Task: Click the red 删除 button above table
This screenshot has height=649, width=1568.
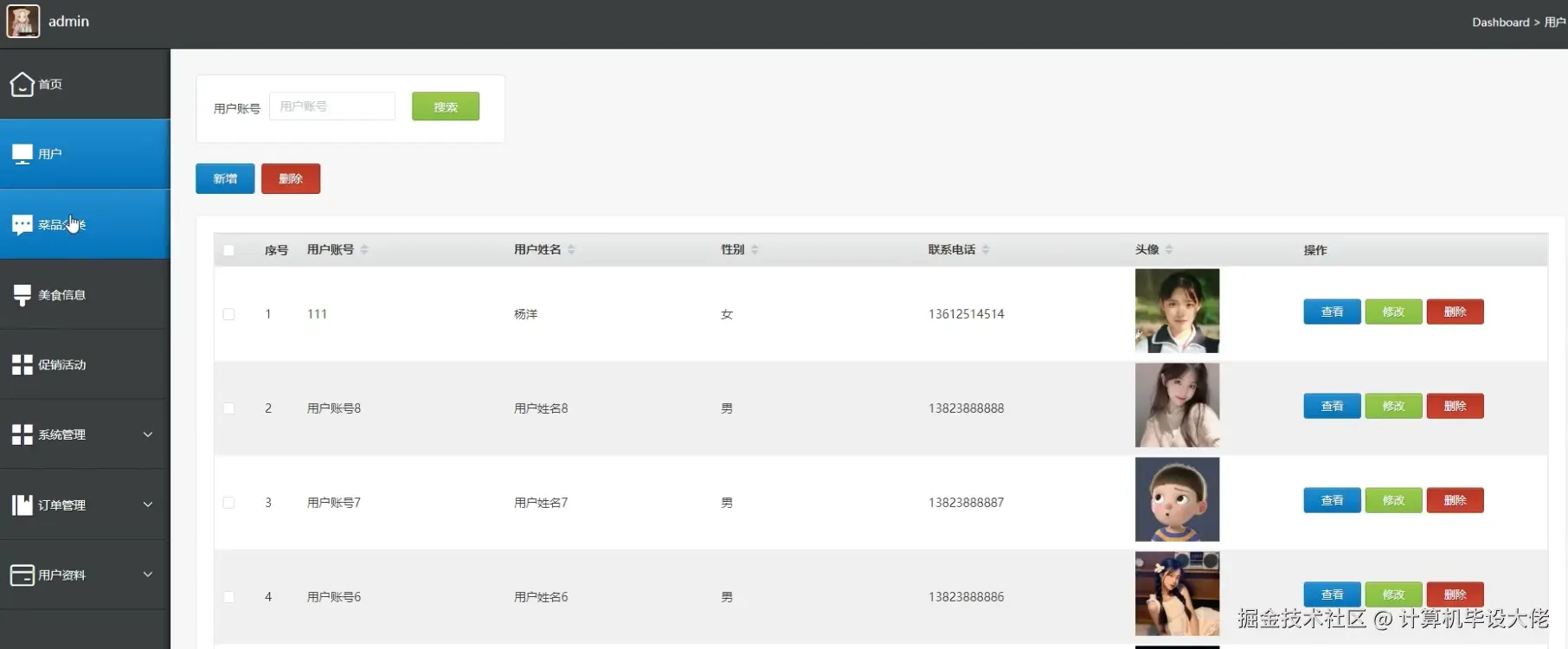Action: (291, 178)
